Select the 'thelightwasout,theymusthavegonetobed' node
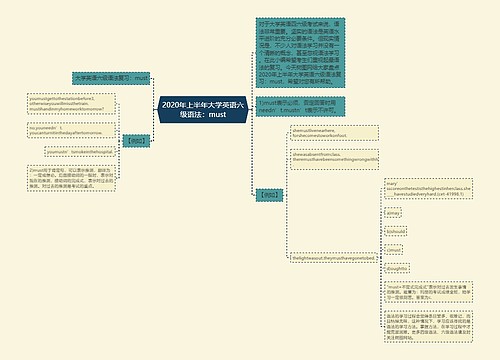Screen dimensions: 500x360 tap(334, 258)
